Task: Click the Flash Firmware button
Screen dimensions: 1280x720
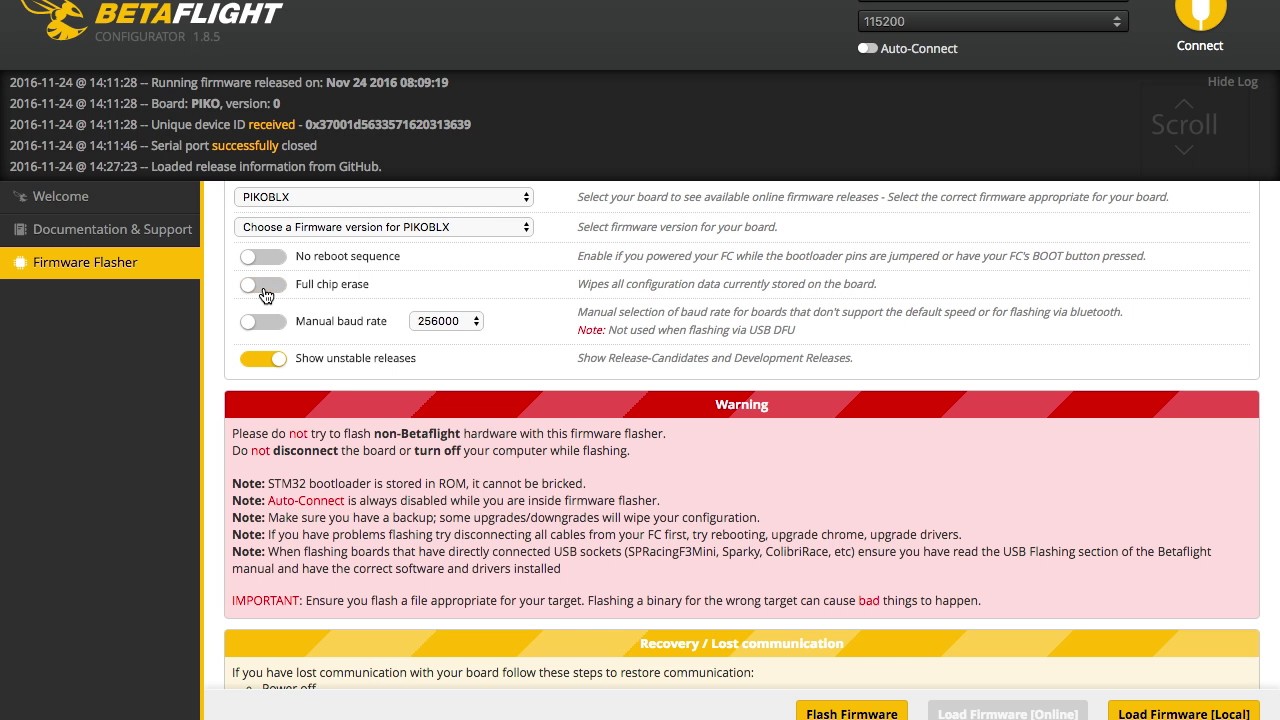Action: [852, 711]
